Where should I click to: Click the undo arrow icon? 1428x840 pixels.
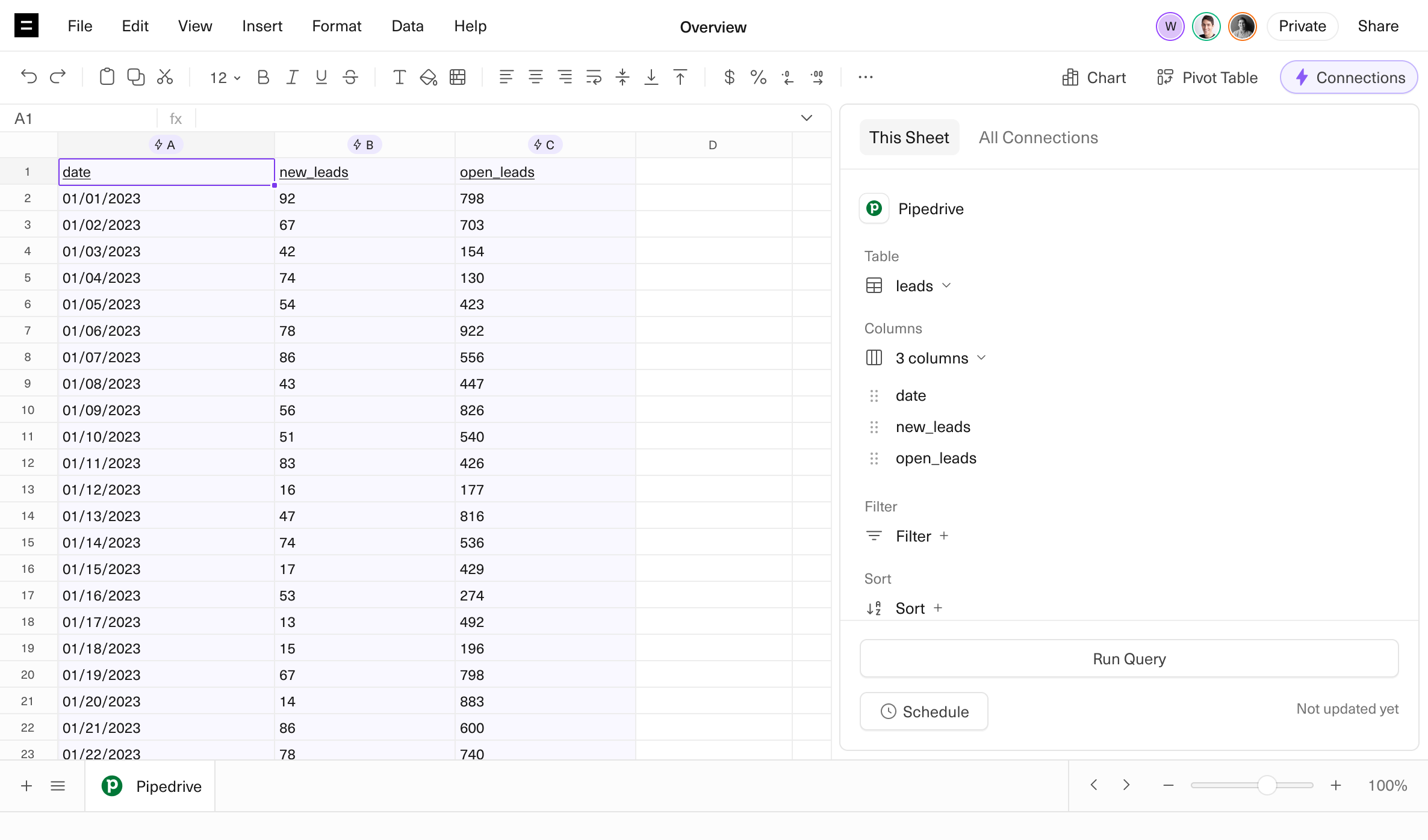(28, 77)
